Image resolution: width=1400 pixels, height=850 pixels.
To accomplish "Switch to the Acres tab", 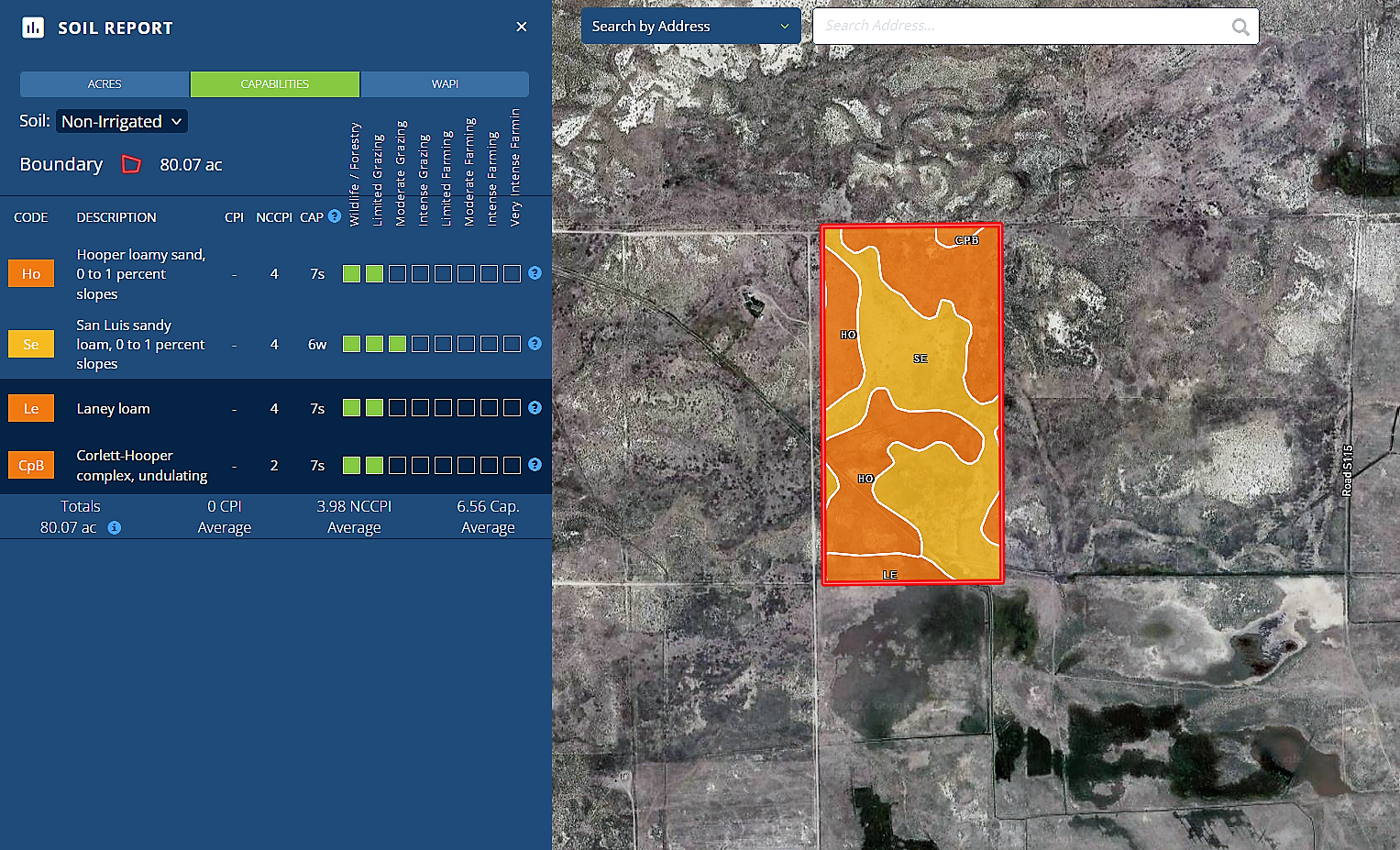I will [105, 83].
